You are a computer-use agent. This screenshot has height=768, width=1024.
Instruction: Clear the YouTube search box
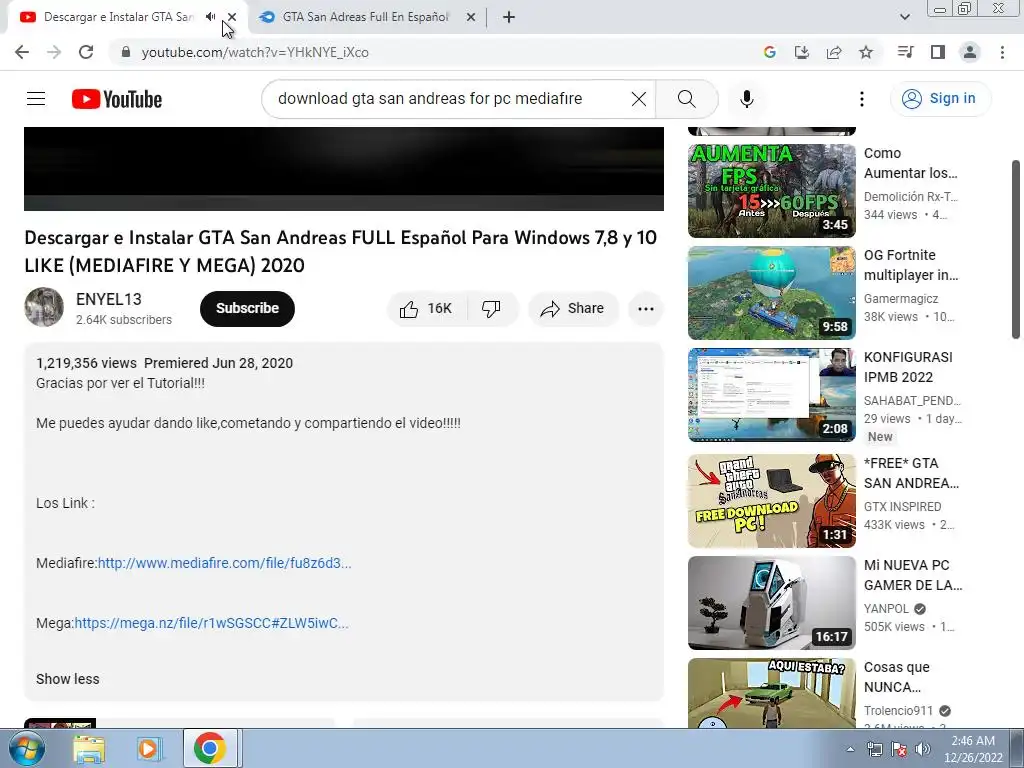coord(639,99)
